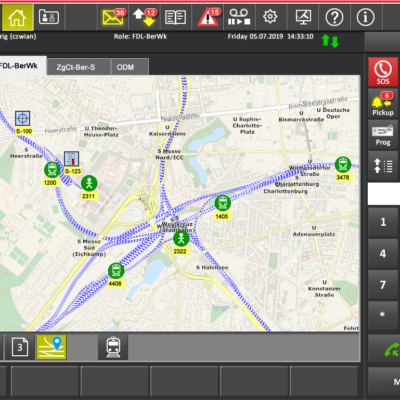
Task: Click the dial number input field
Action: point(384,194)
